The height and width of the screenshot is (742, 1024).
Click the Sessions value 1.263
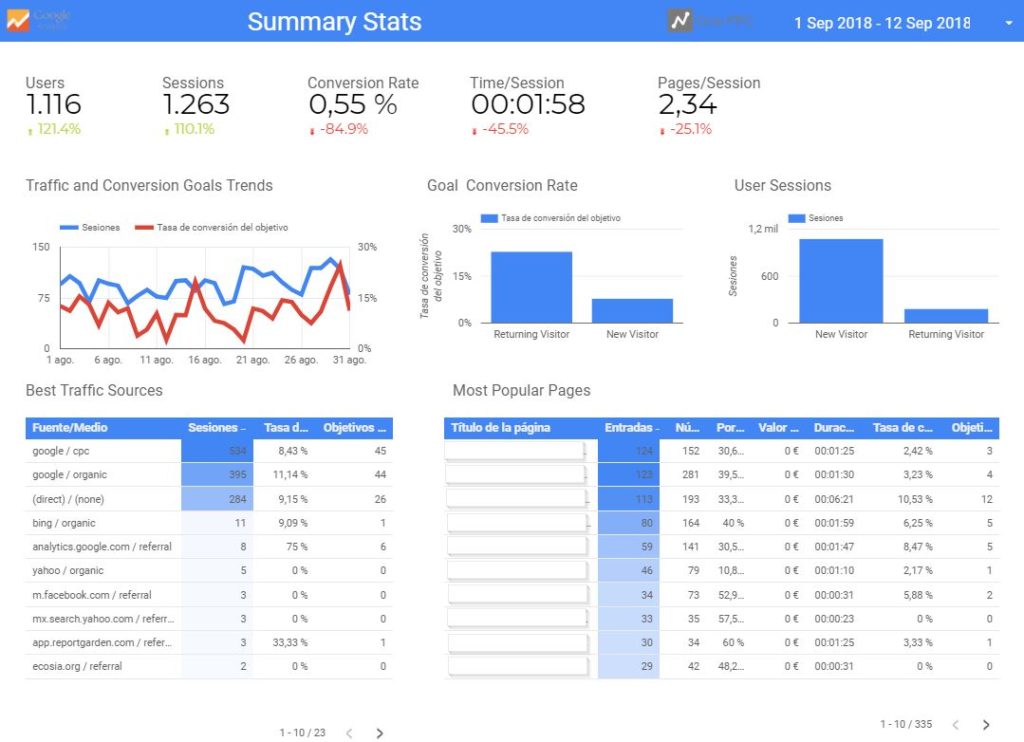tap(196, 105)
